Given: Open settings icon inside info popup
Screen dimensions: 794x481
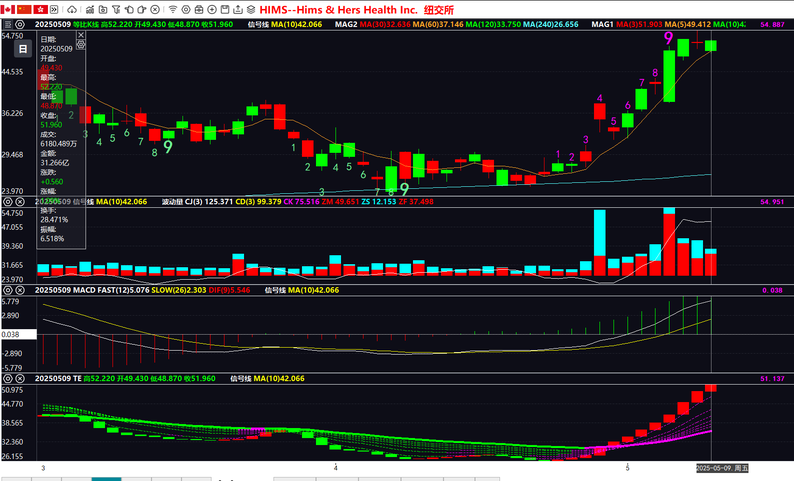Looking at the screenshot, I should coord(81,45).
